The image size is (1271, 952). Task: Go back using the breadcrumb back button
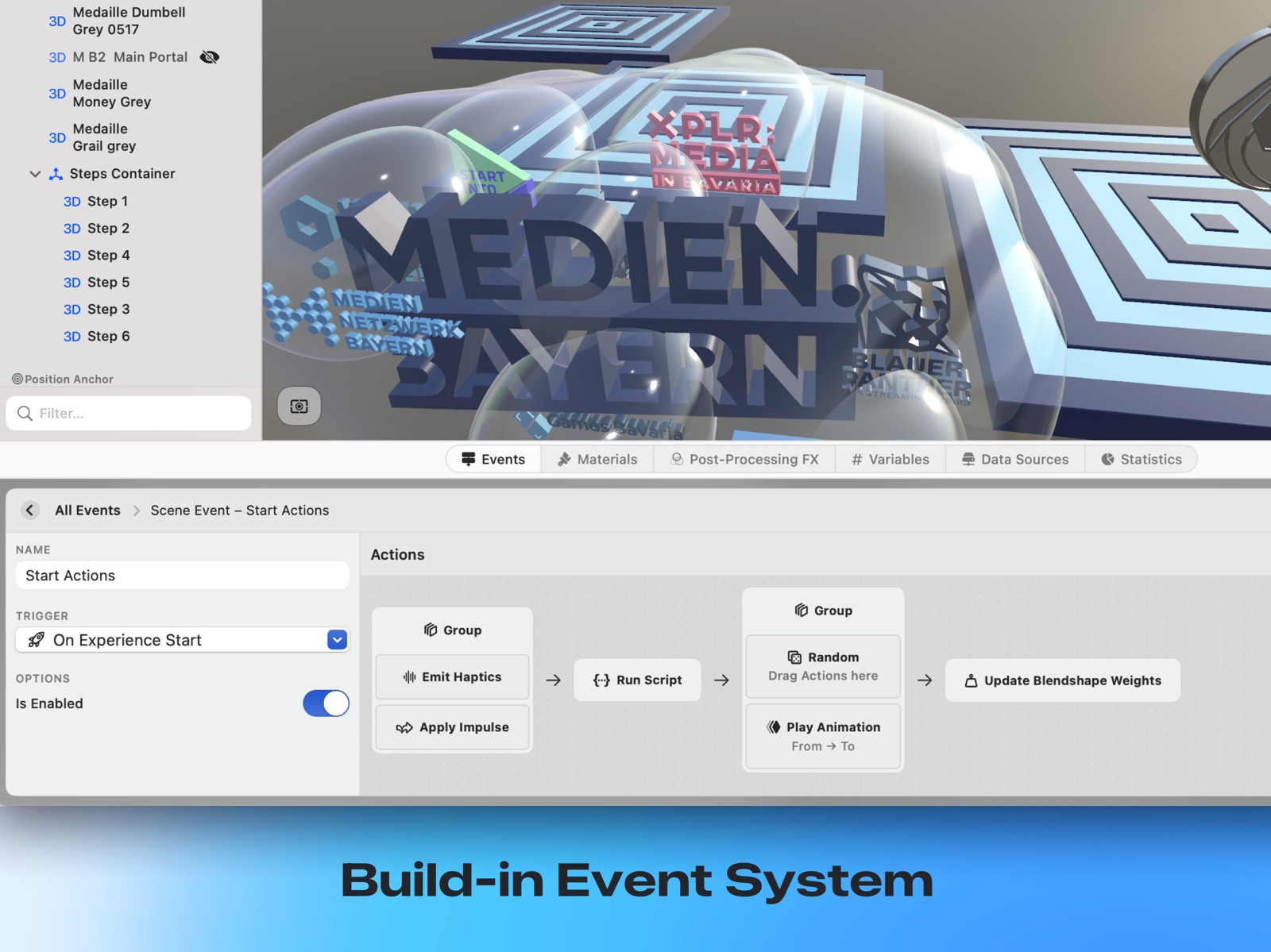point(30,511)
